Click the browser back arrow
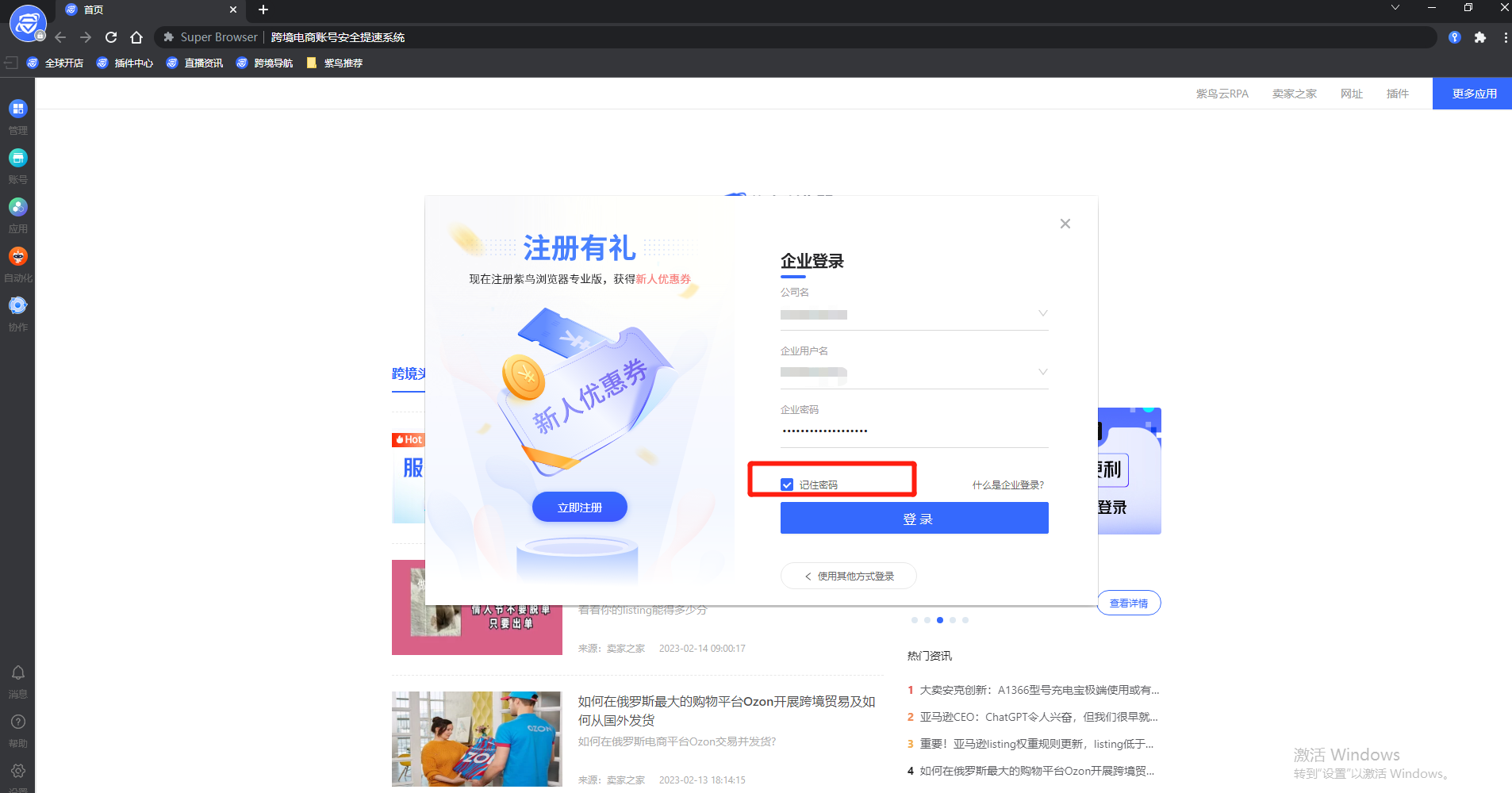This screenshot has height=793, width=1512. tap(60, 37)
